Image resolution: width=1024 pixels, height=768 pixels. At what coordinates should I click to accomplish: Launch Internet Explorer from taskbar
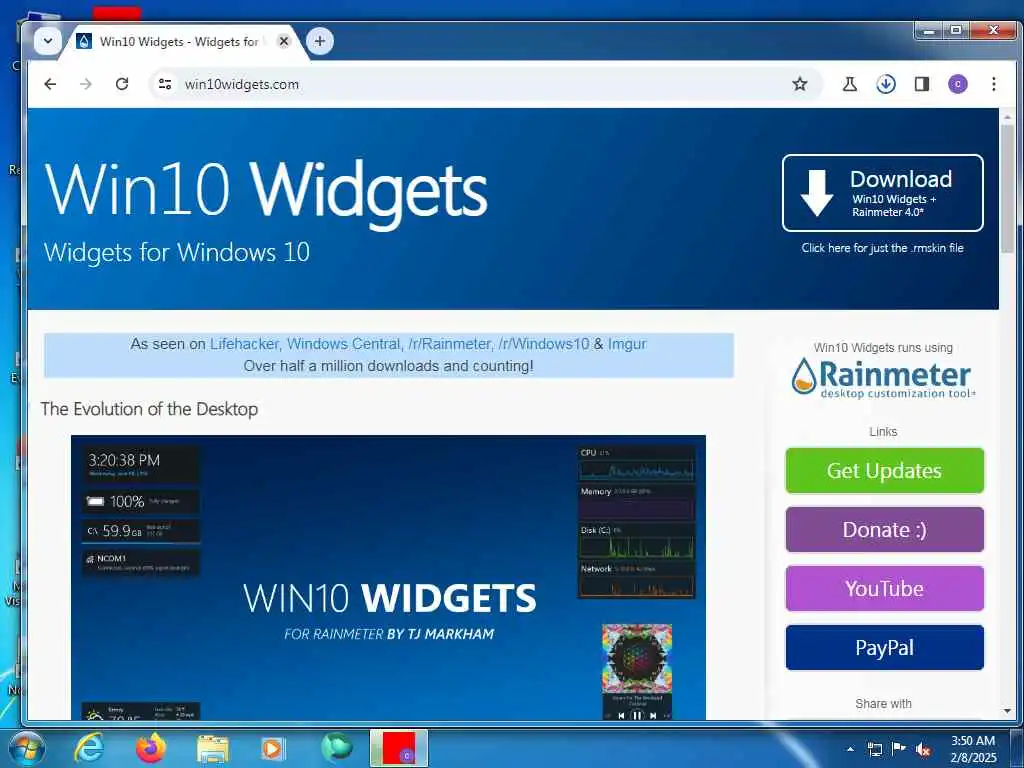pos(88,748)
